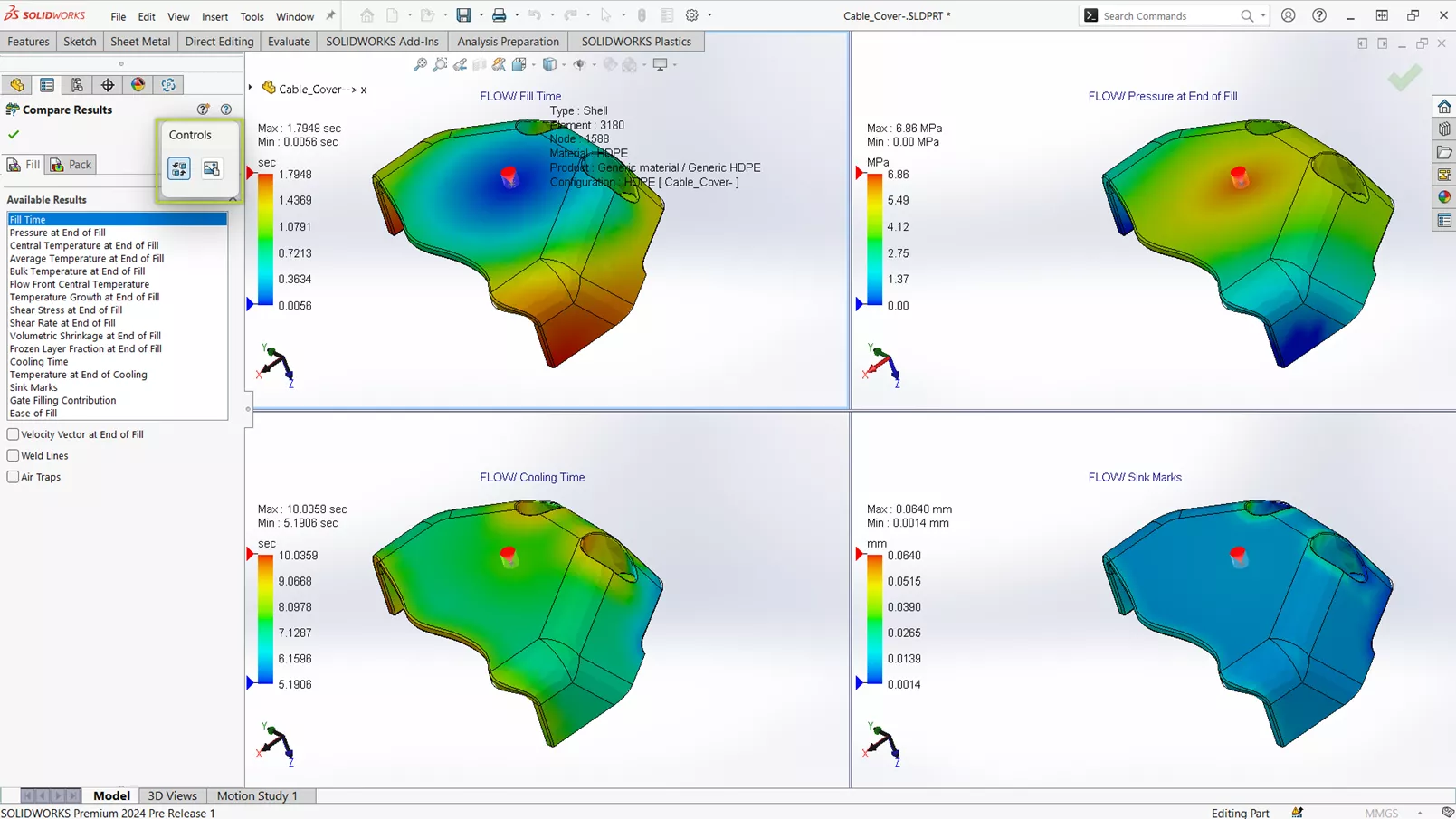Enable Velocity Vector at End of Fill checkbox
The image size is (1456, 819).
click(x=13, y=434)
